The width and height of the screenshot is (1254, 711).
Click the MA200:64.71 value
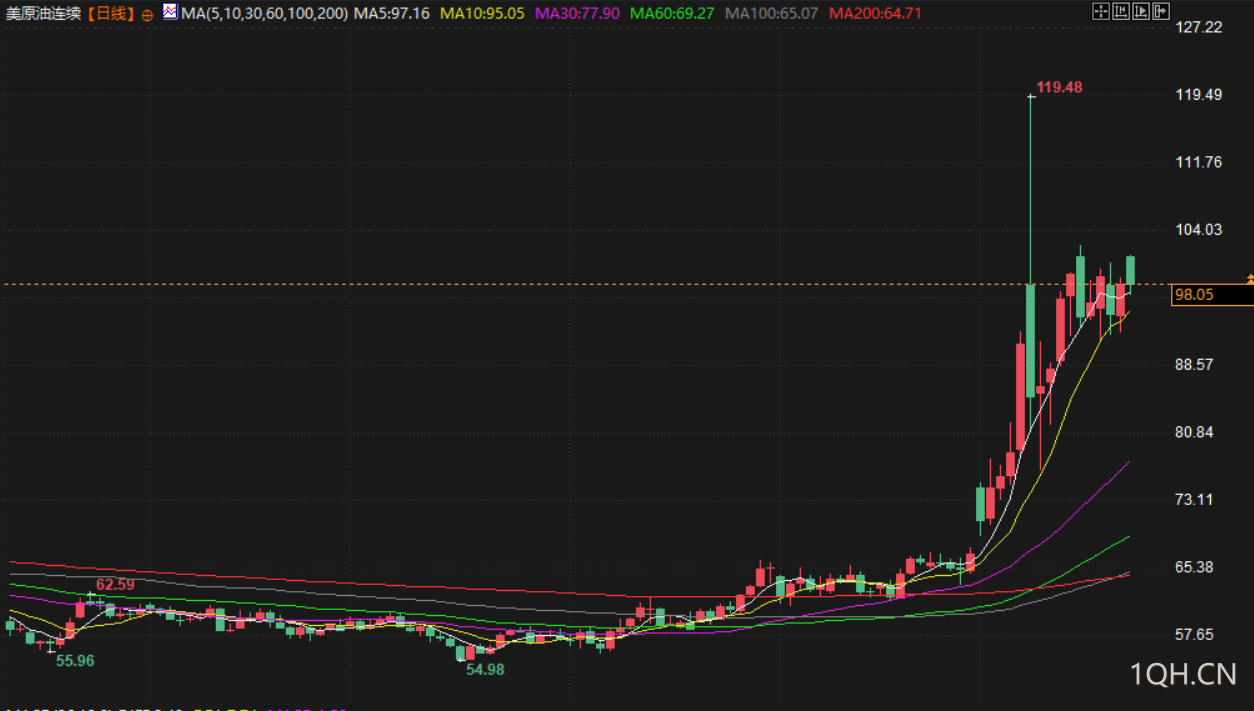(875, 14)
